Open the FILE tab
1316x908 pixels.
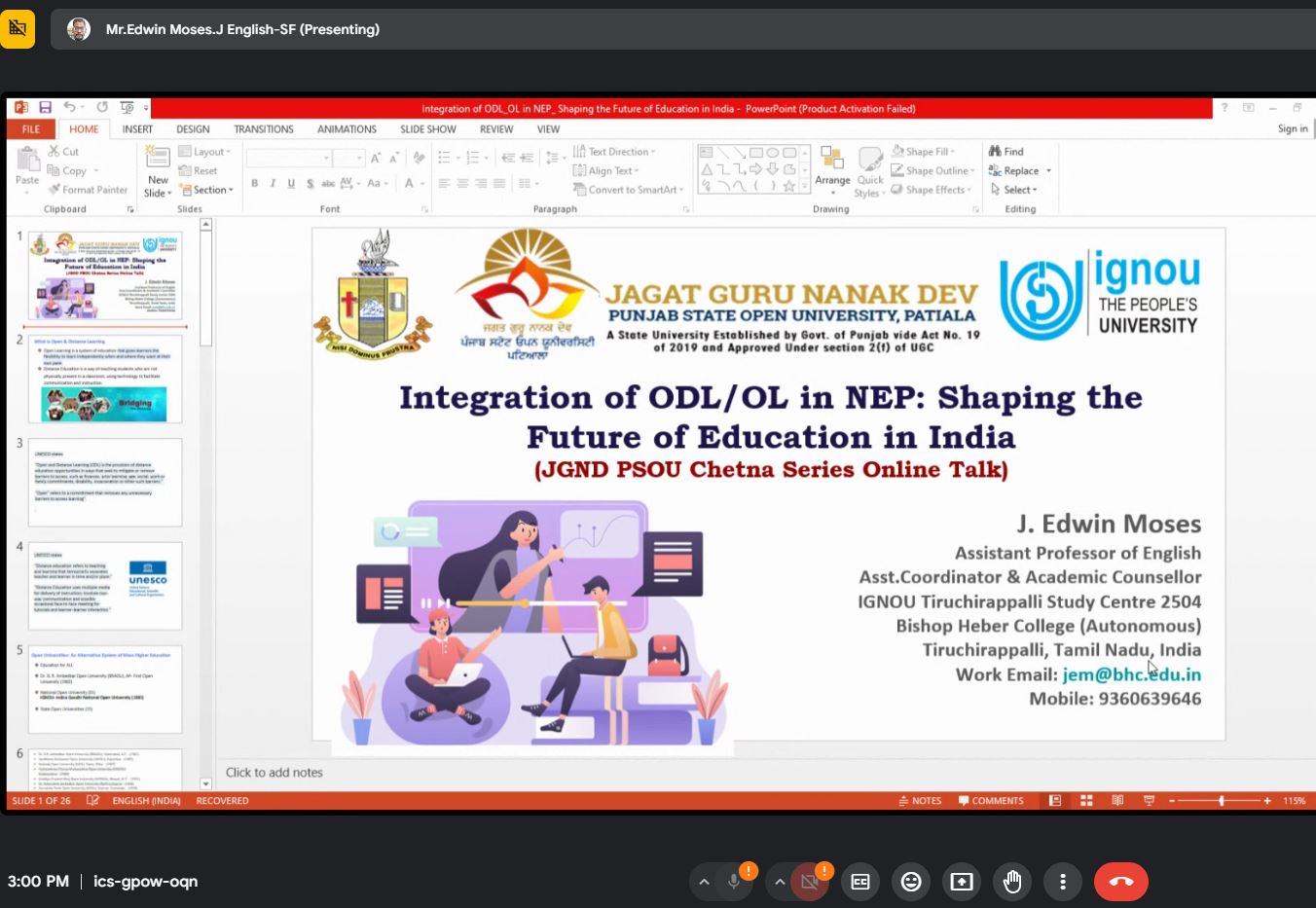(x=31, y=128)
